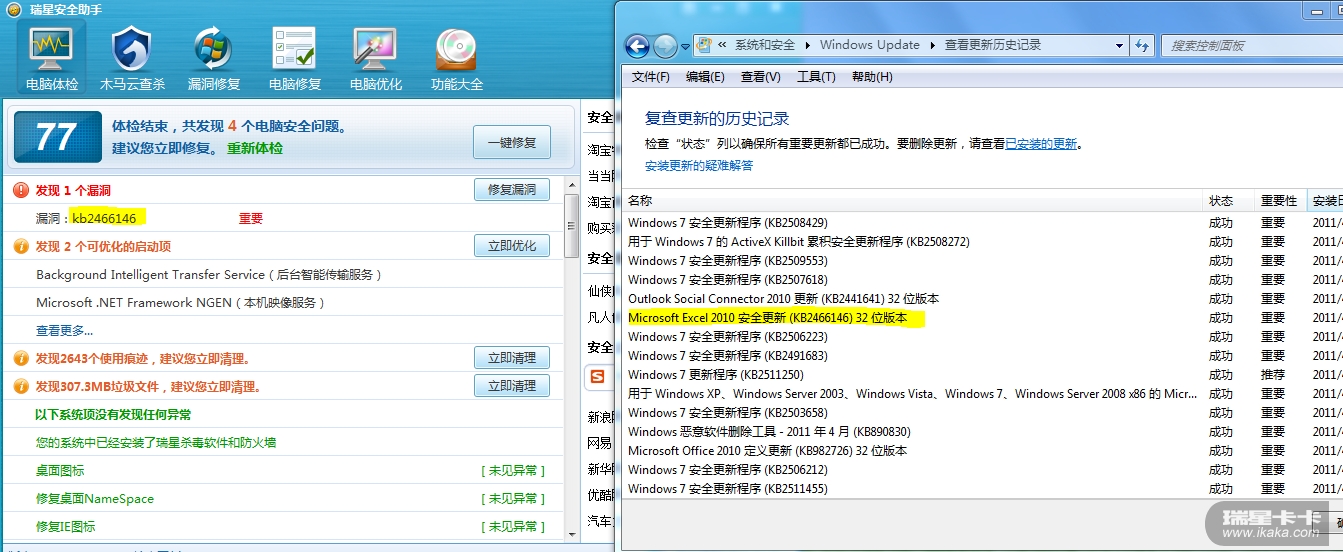Click the 立即优化 button

point(512,246)
